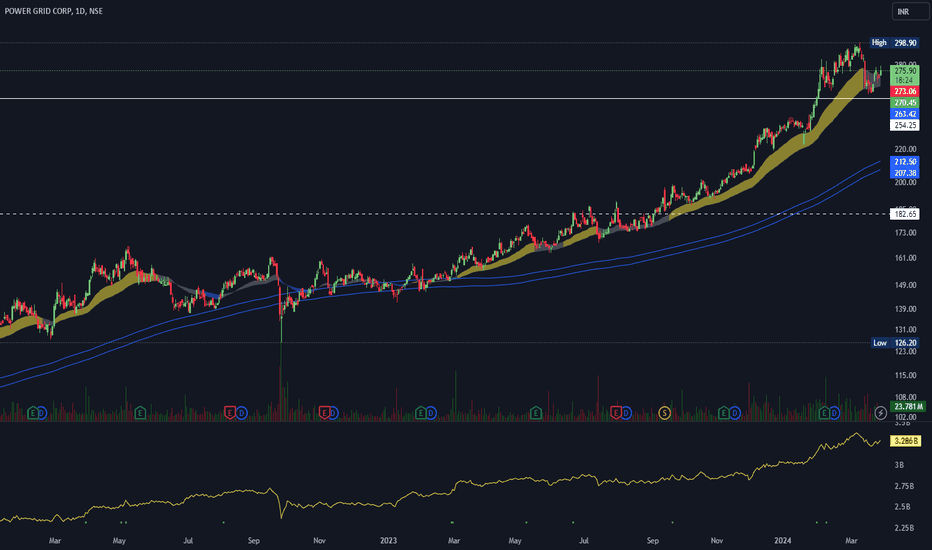Click the 126.20 low price label
This screenshot has width=932, height=550.
coord(905,342)
